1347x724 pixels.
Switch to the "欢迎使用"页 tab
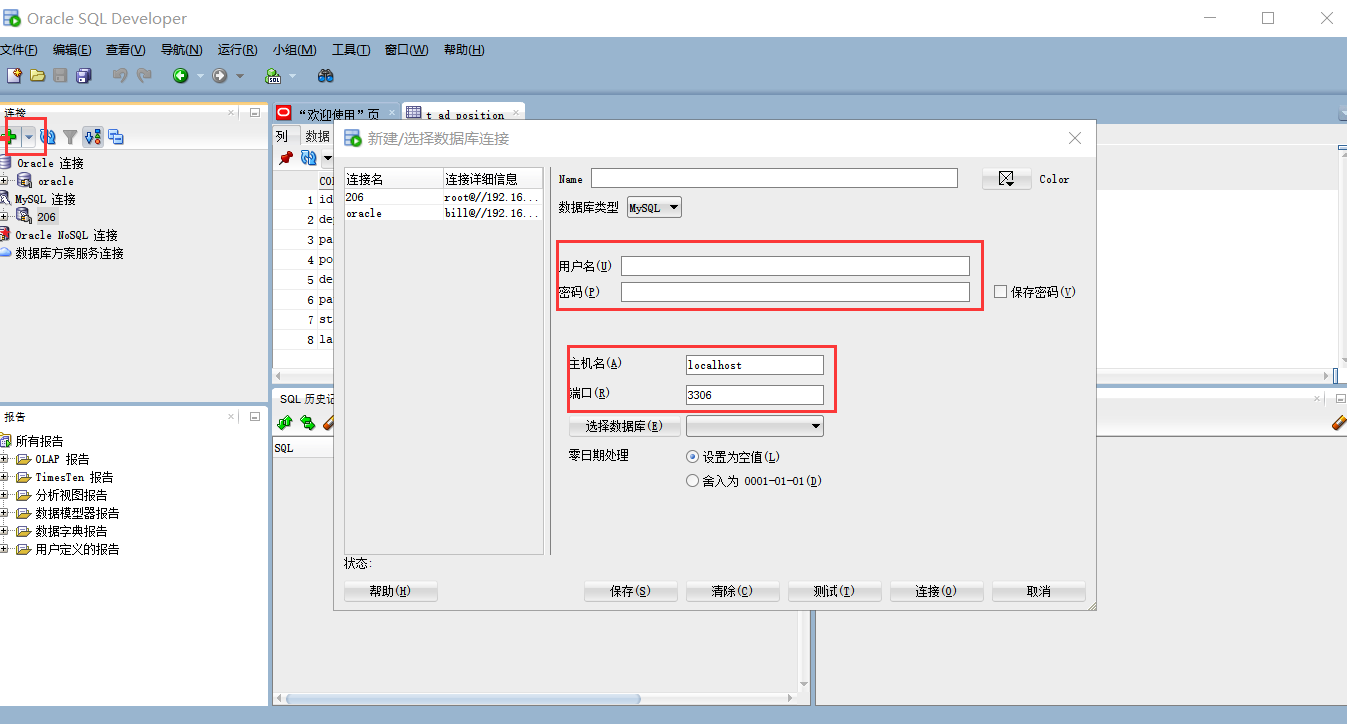coord(338,114)
